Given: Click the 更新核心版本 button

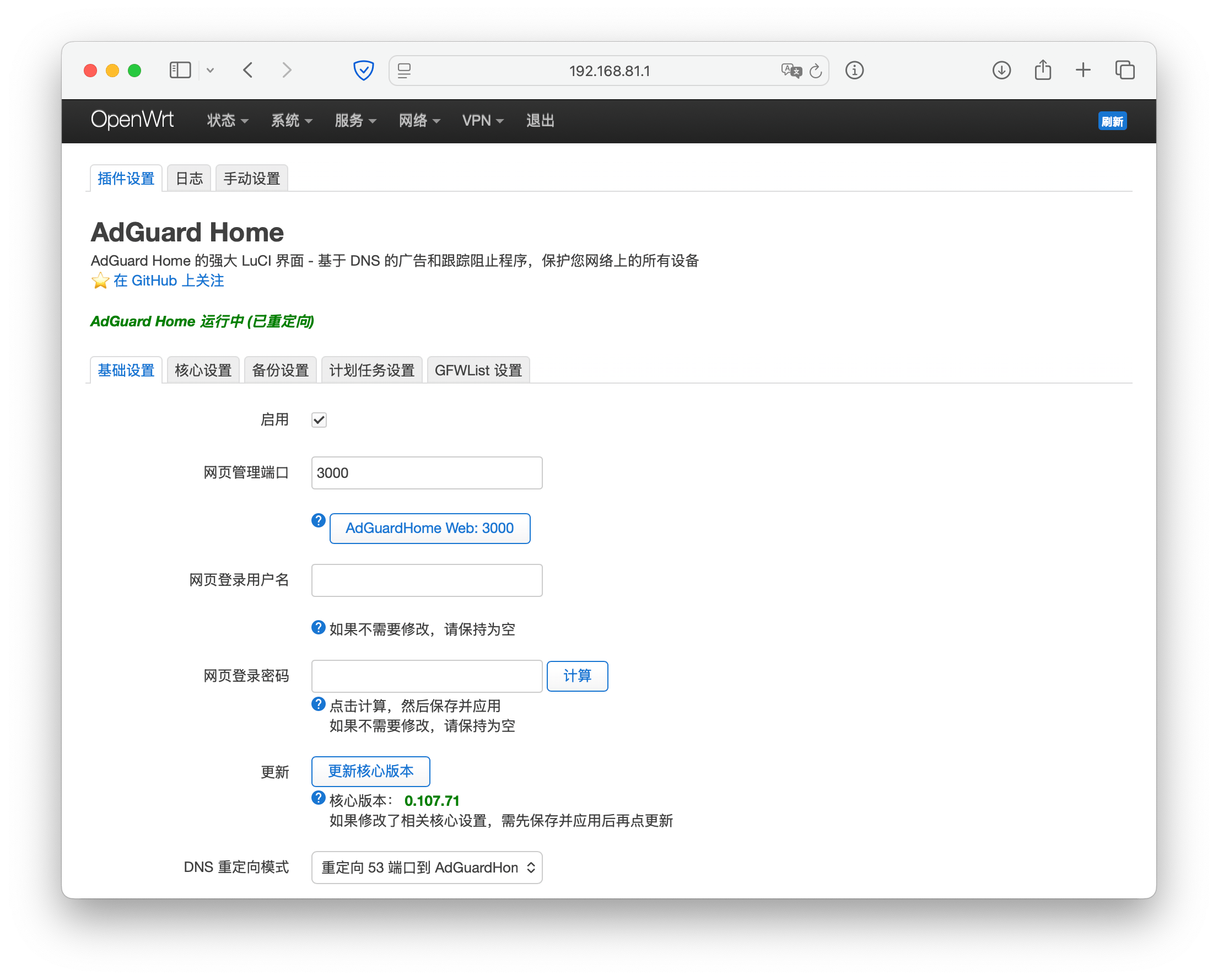Looking at the screenshot, I should [x=370, y=771].
